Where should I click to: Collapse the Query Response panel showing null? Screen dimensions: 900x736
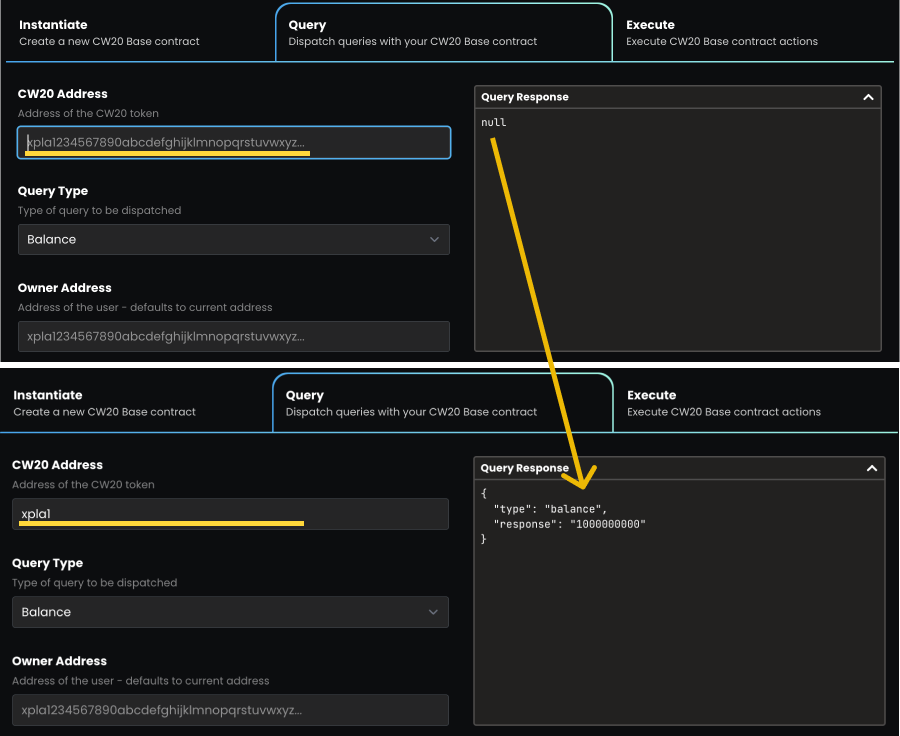(x=868, y=97)
